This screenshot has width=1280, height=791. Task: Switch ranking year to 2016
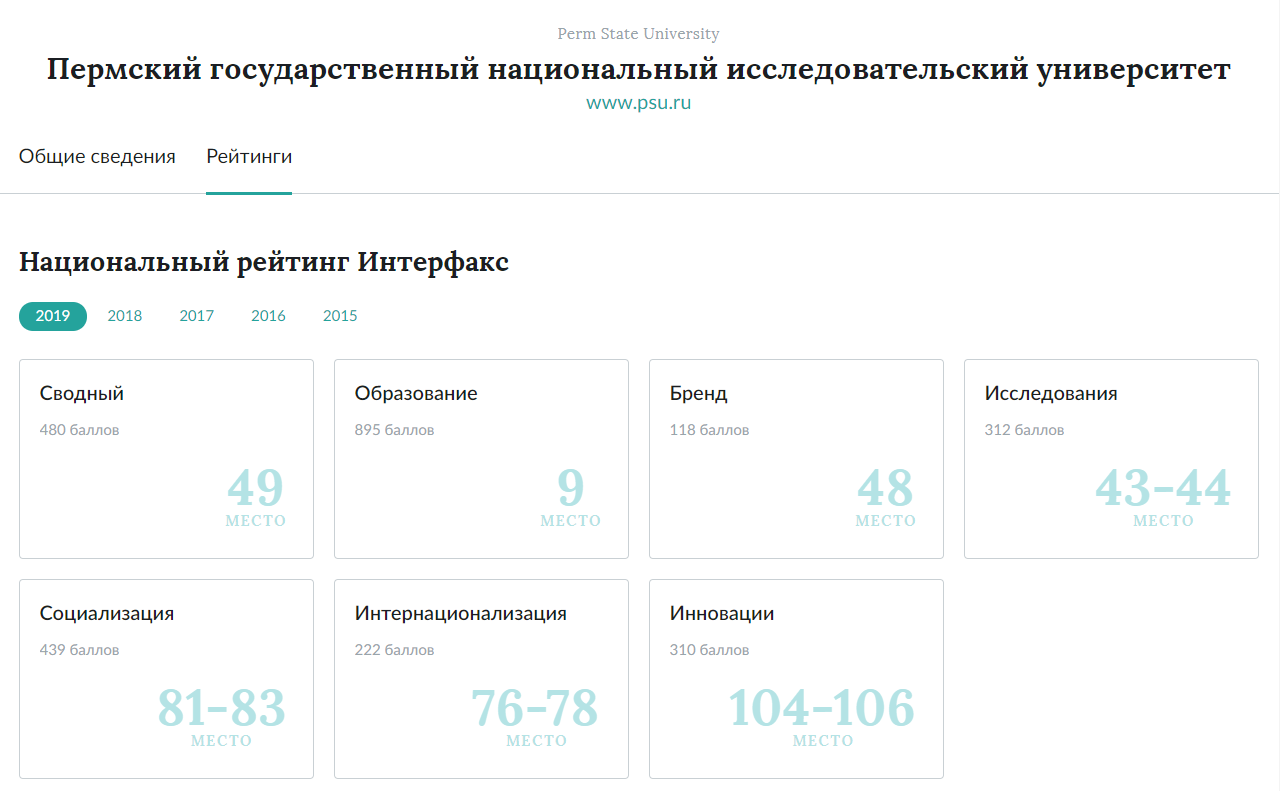point(268,316)
